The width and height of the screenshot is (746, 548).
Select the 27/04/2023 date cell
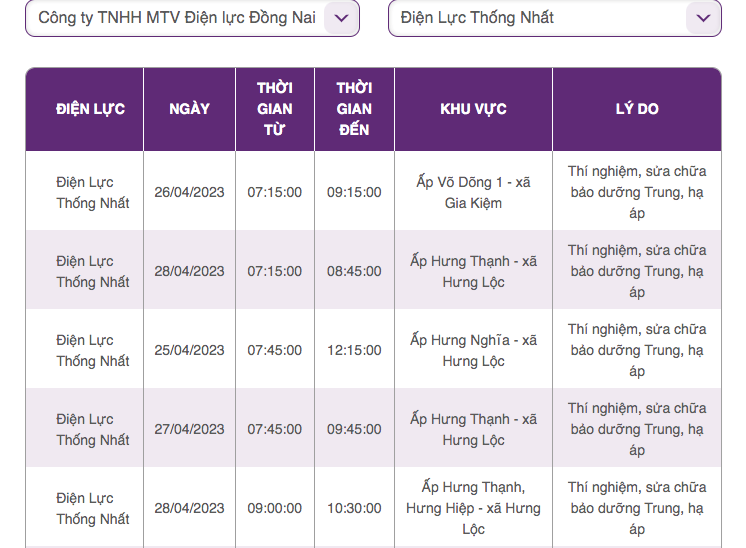coord(189,429)
